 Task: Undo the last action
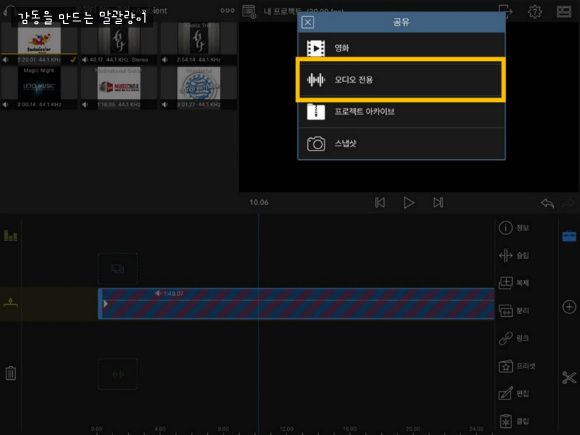[547, 203]
